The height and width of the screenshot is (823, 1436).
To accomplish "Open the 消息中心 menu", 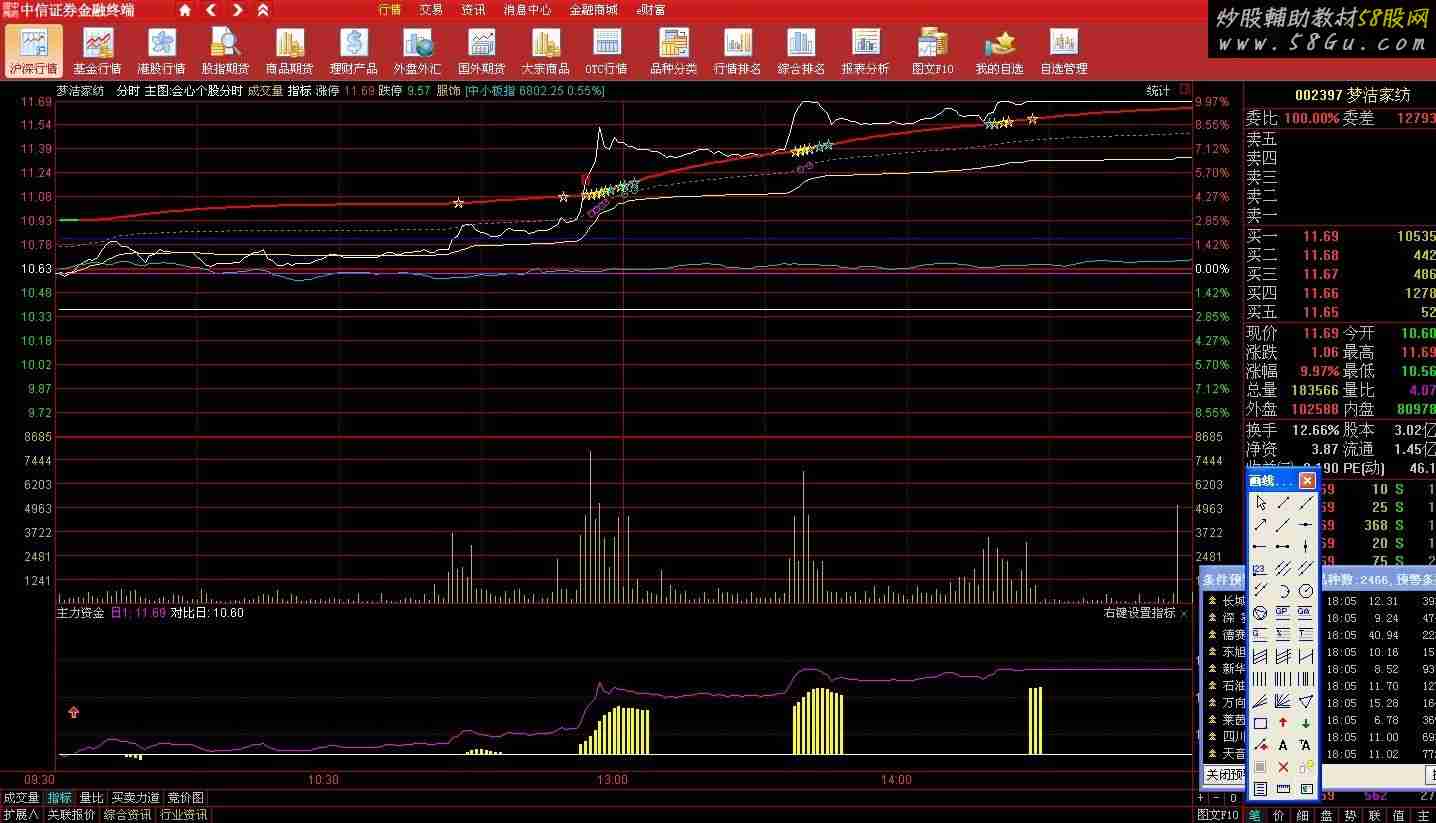I will 527,10.
